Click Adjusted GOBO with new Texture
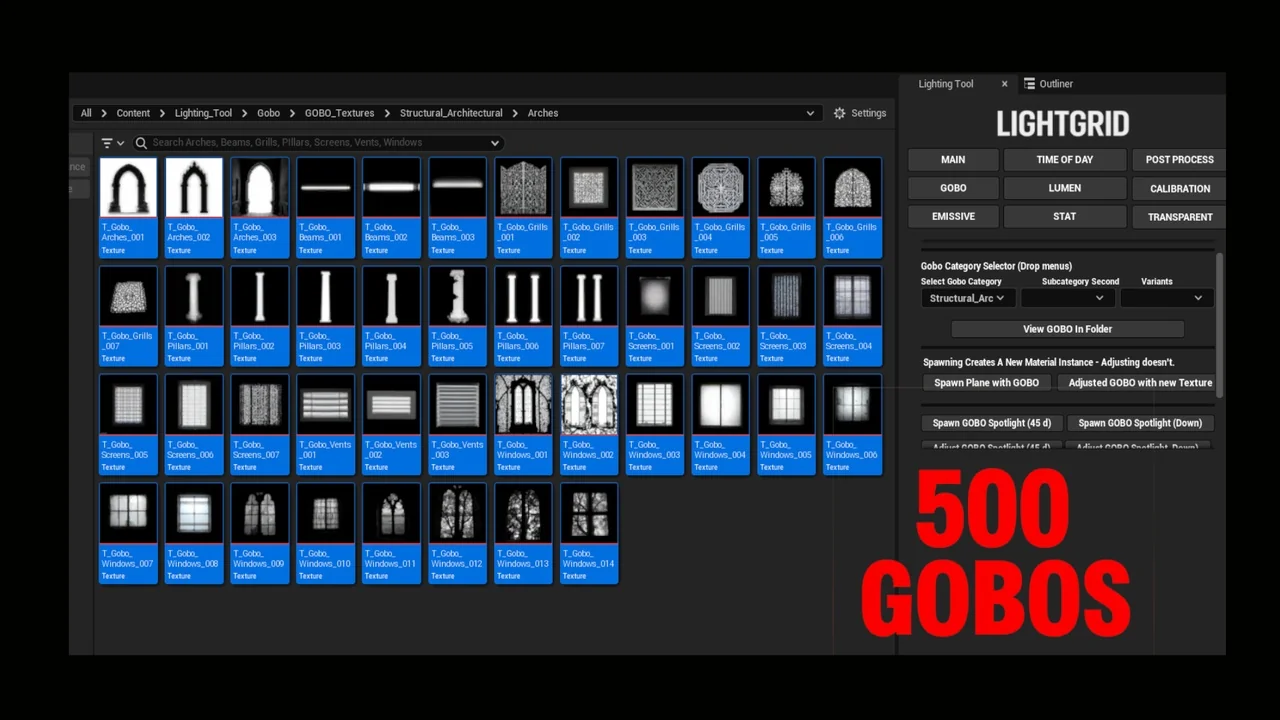This screenshot has height=720, width=1280. click(x=1140, y=382)
